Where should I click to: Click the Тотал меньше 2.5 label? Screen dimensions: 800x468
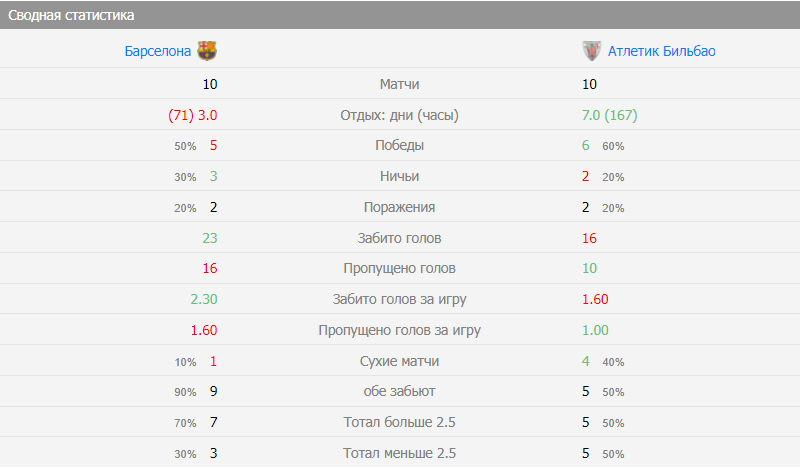[400, 453]
